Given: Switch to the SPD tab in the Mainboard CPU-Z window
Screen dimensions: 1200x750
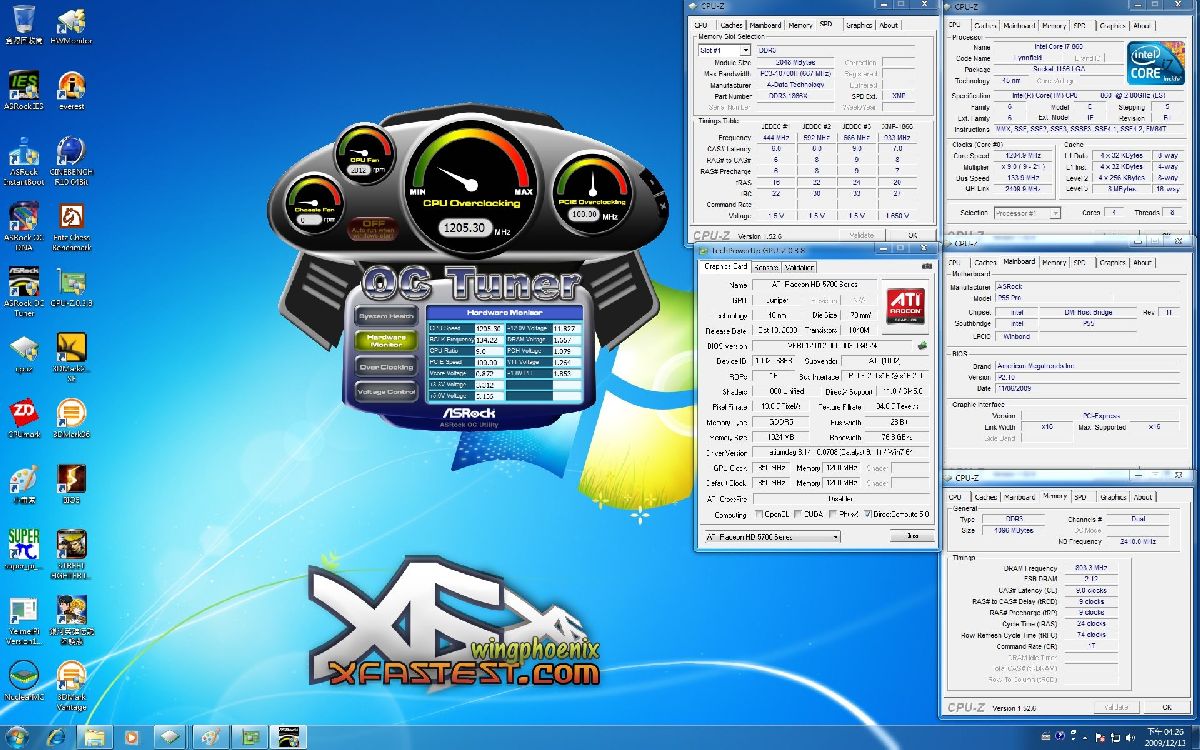Looking at the screenshot, I should [1080, 262].
